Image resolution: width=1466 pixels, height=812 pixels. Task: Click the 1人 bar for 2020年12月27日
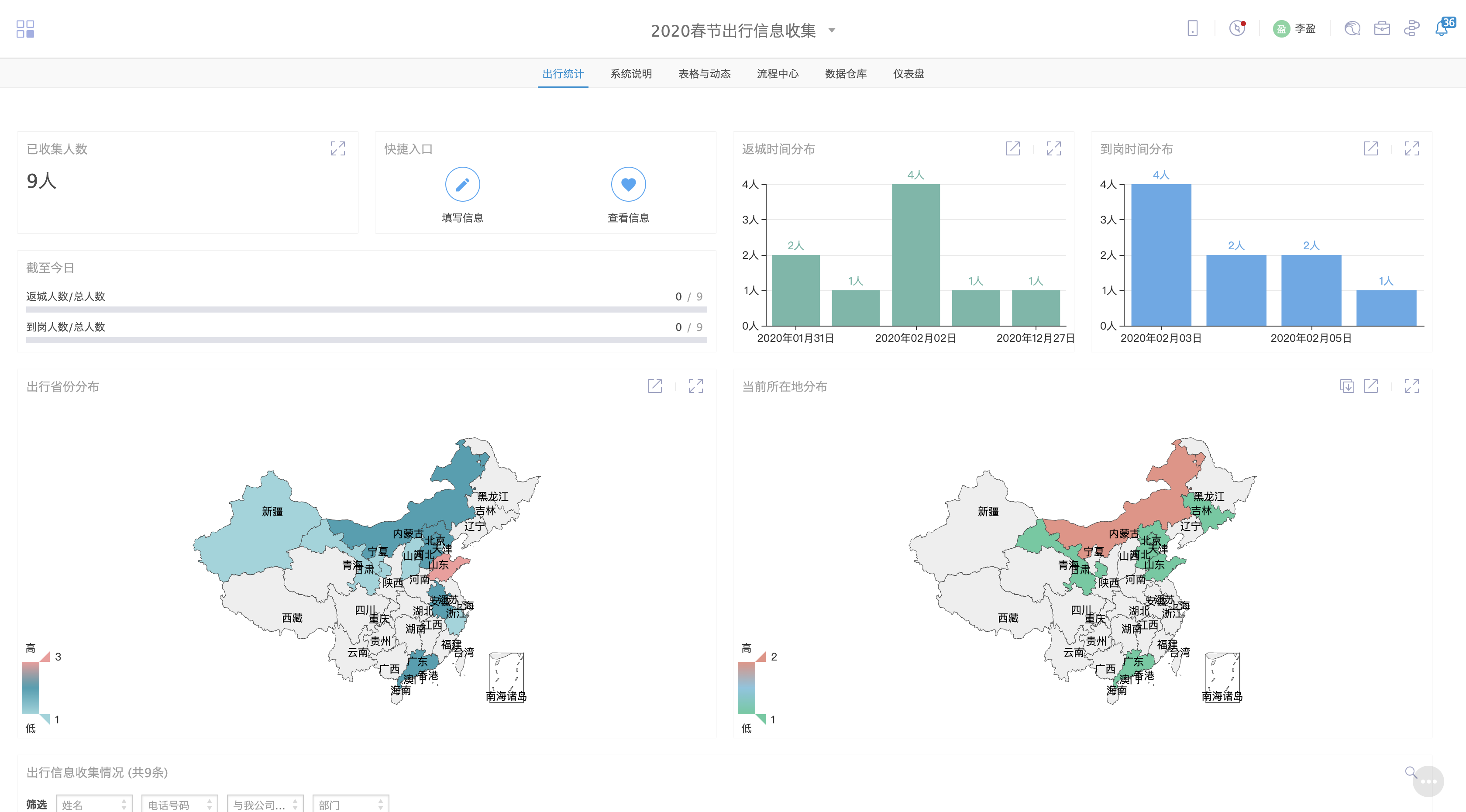coord(1035,308)
